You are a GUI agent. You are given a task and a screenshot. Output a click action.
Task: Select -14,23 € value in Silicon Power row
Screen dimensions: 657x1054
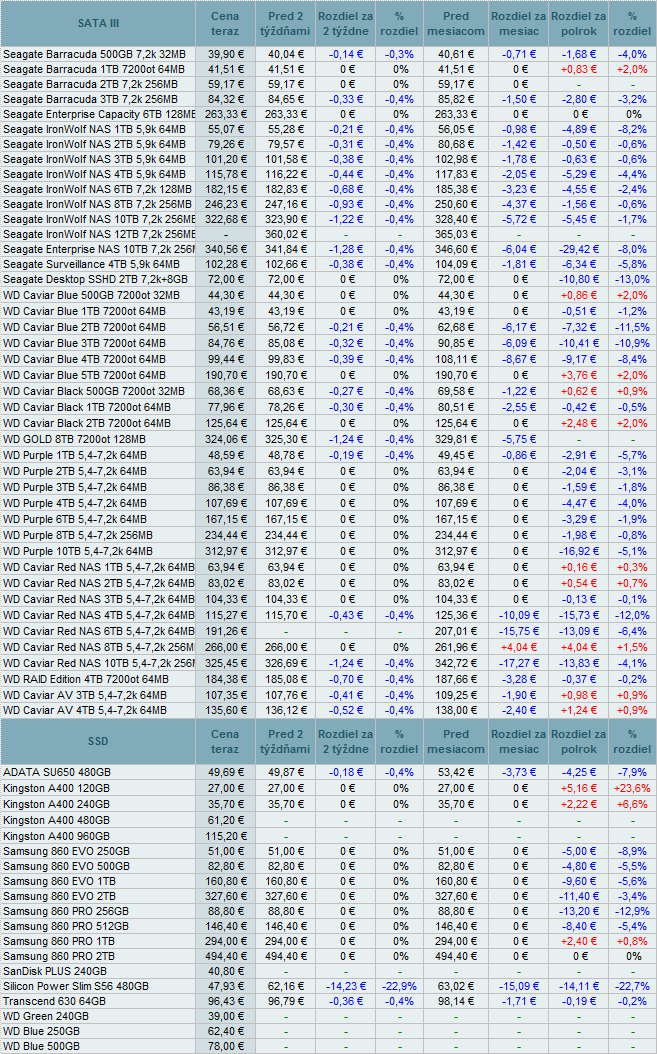(346, 987)
